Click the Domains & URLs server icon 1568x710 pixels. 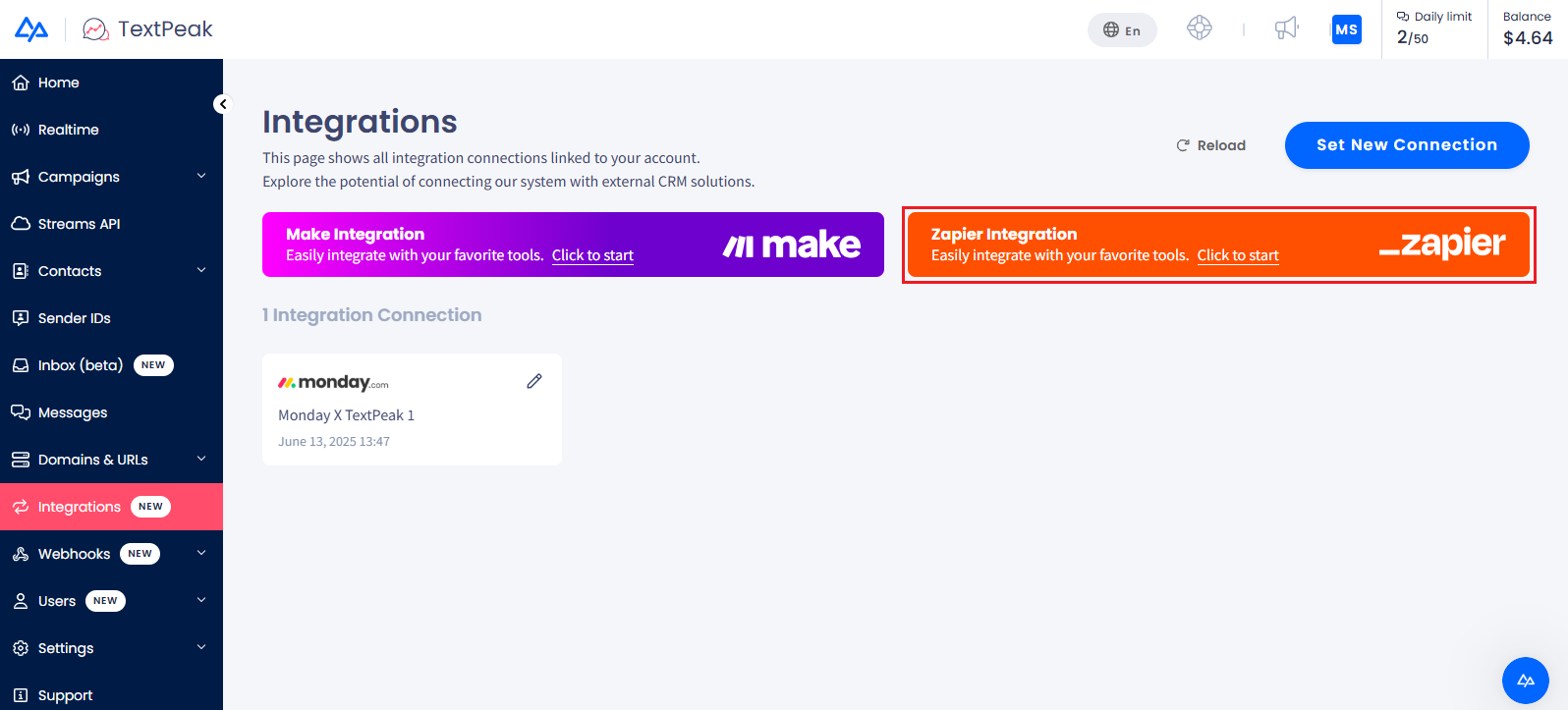pyautogui.click(x=21, y=460)
